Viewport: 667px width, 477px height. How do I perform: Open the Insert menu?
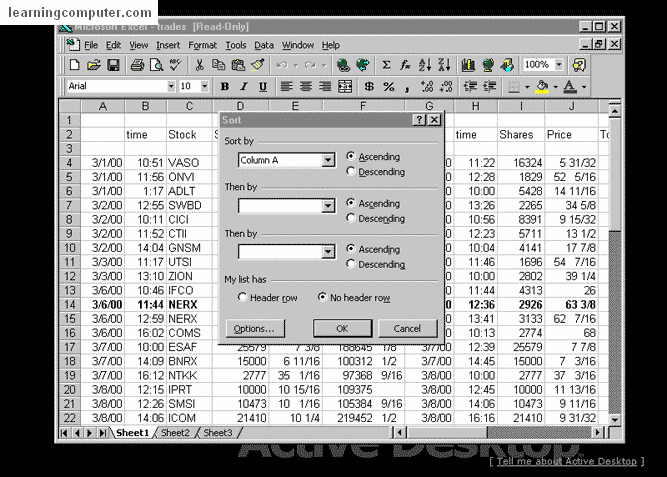168,45
